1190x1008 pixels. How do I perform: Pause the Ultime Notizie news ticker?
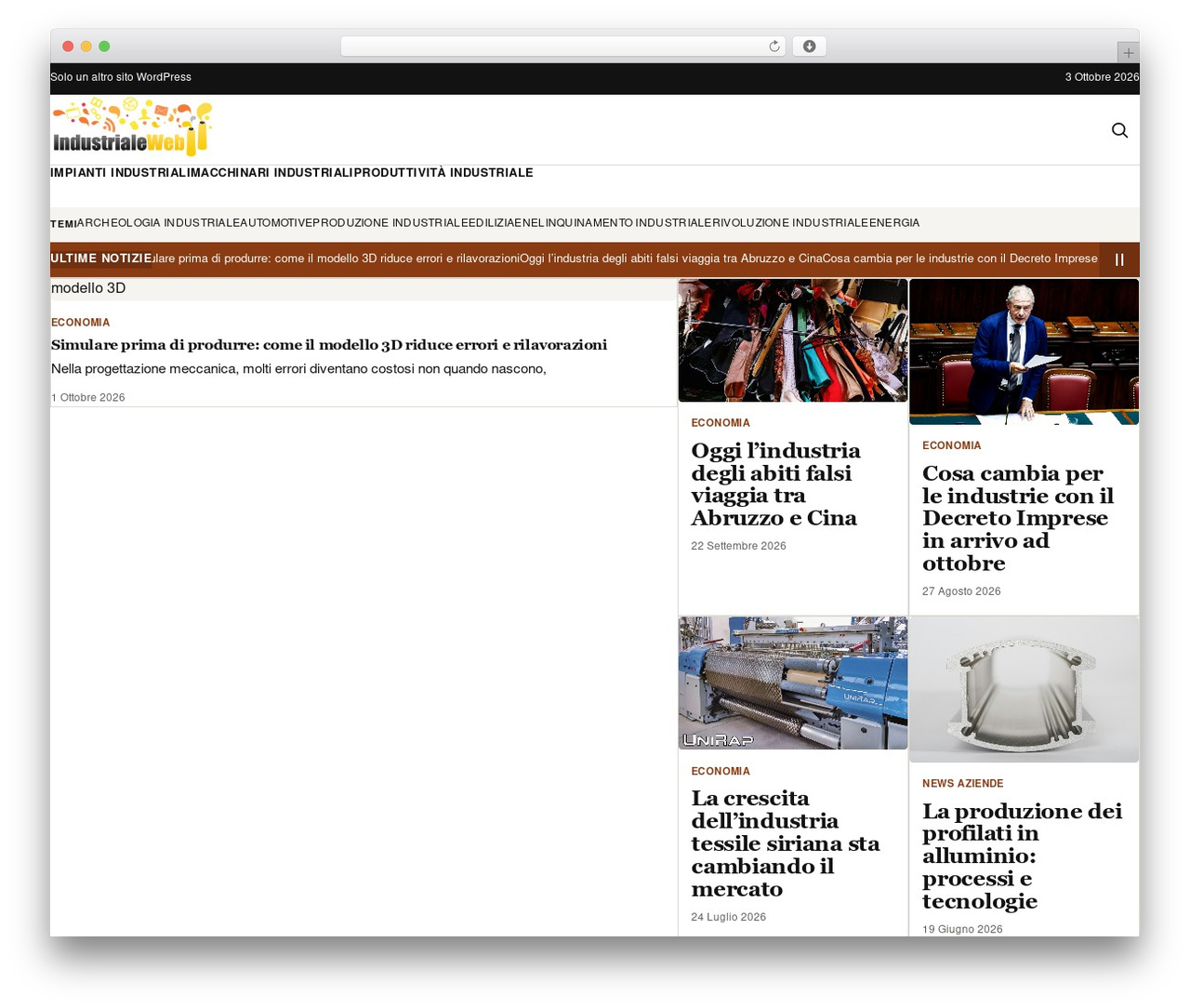(x=1119, y=259)
